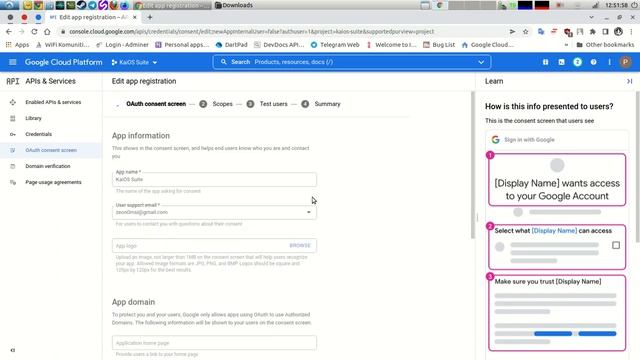
Task: Tick the checkbox in the consent preview
Action: click(x=616, y=245)
